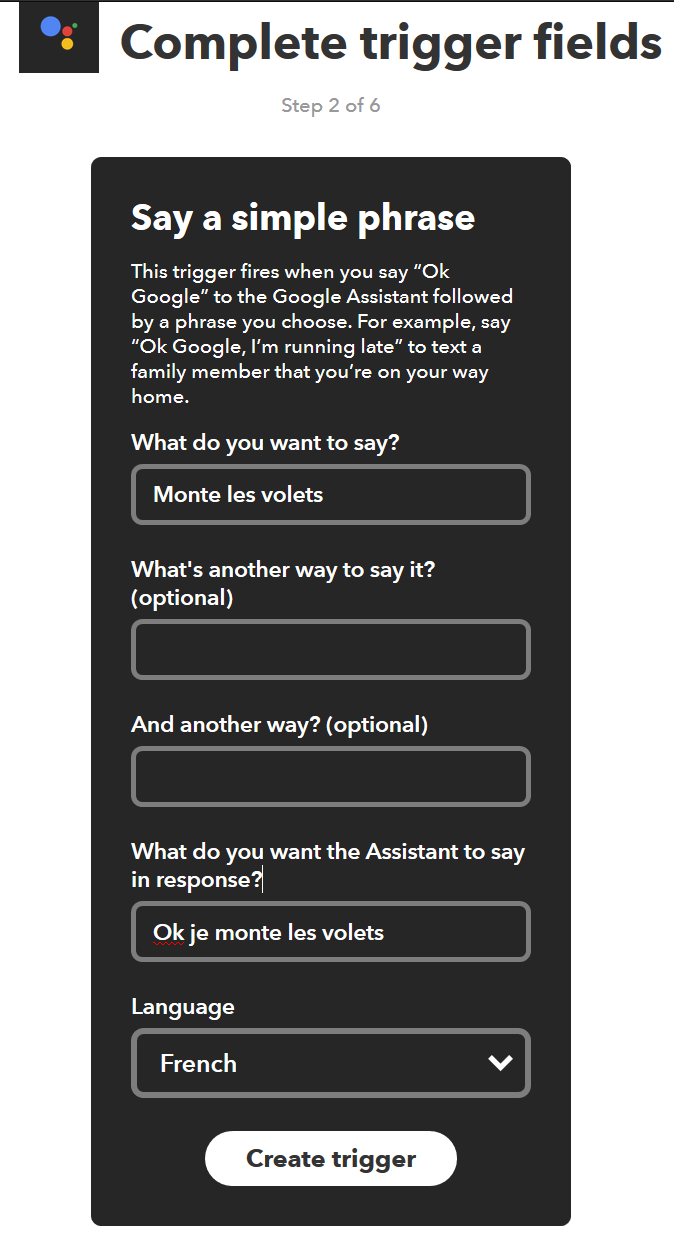The image size is (674, 1245).
Task: Click the Google Assistant logo icon
Action: [x=59, y=37]
